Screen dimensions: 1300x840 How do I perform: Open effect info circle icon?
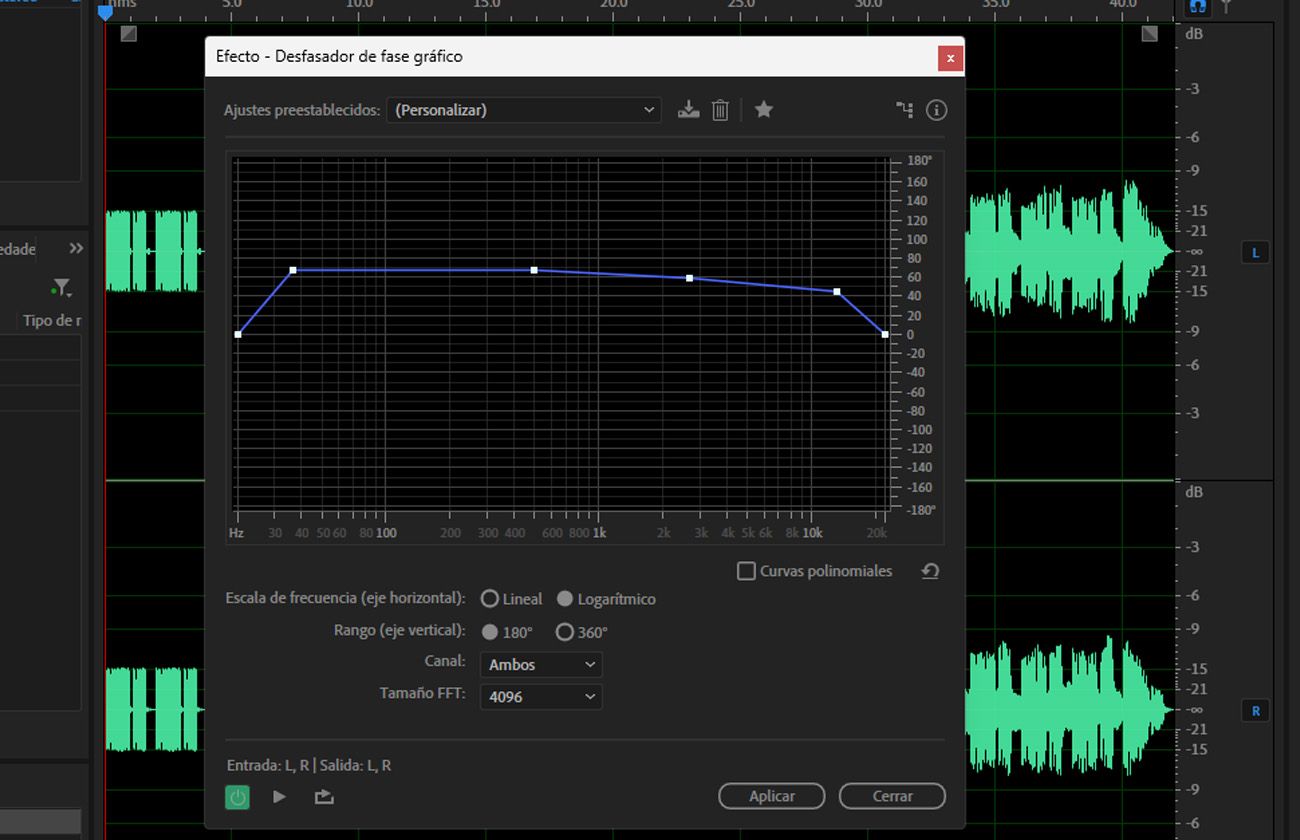coord(936,110)
